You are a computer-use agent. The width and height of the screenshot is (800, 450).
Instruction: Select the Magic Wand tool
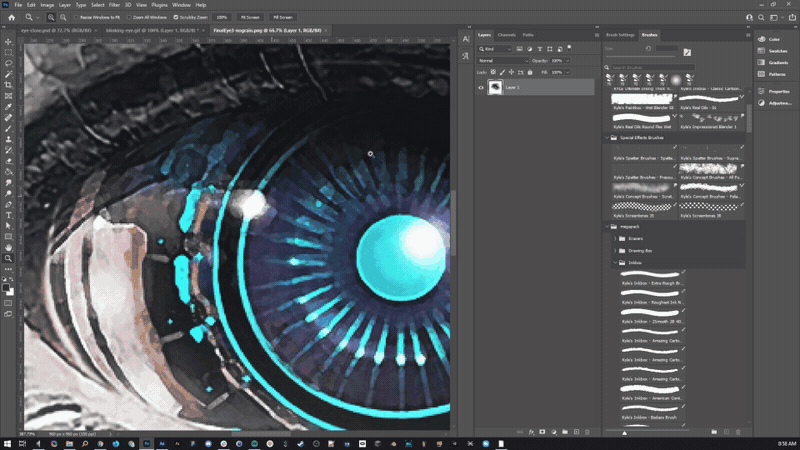[8, 74]
